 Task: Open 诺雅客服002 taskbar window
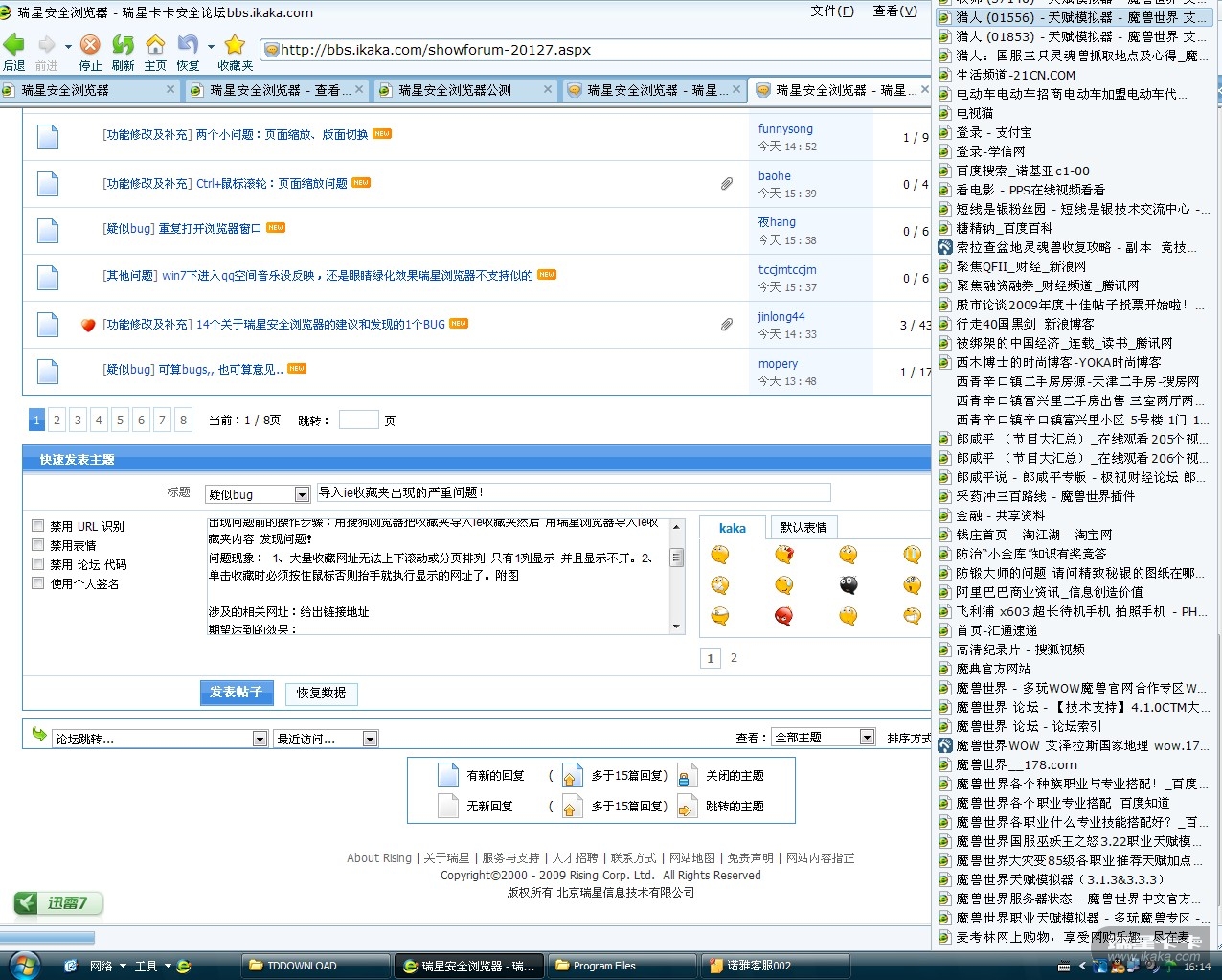(775, 966)
